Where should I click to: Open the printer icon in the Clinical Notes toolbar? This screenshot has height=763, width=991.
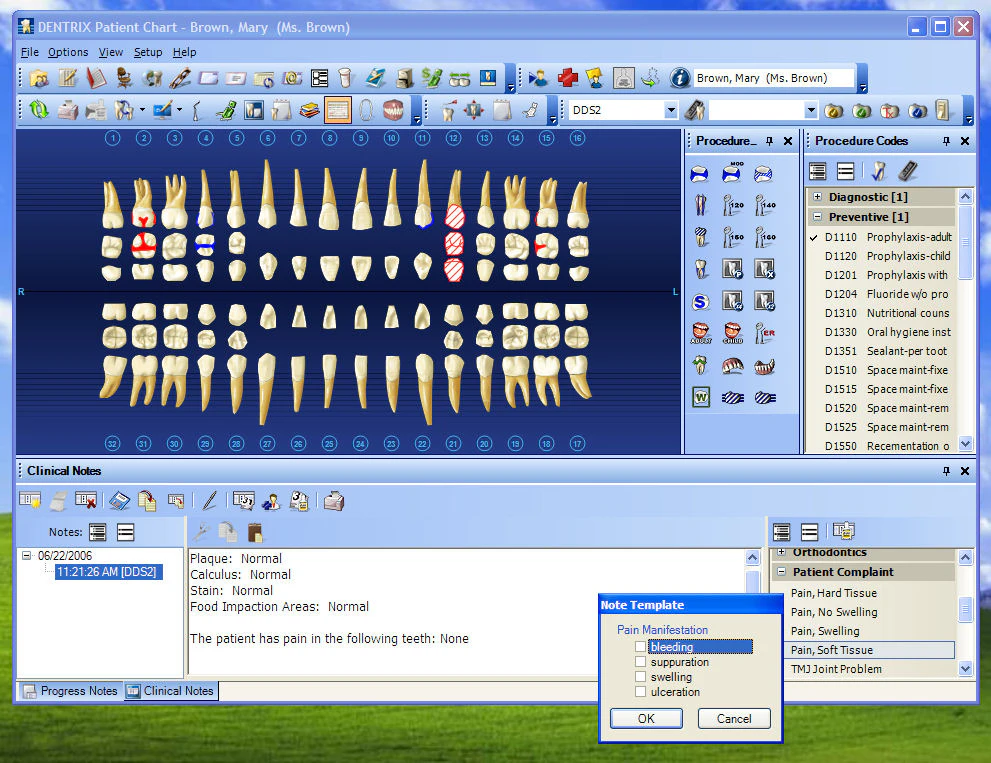pyautogui.click(x=333, y=502)
